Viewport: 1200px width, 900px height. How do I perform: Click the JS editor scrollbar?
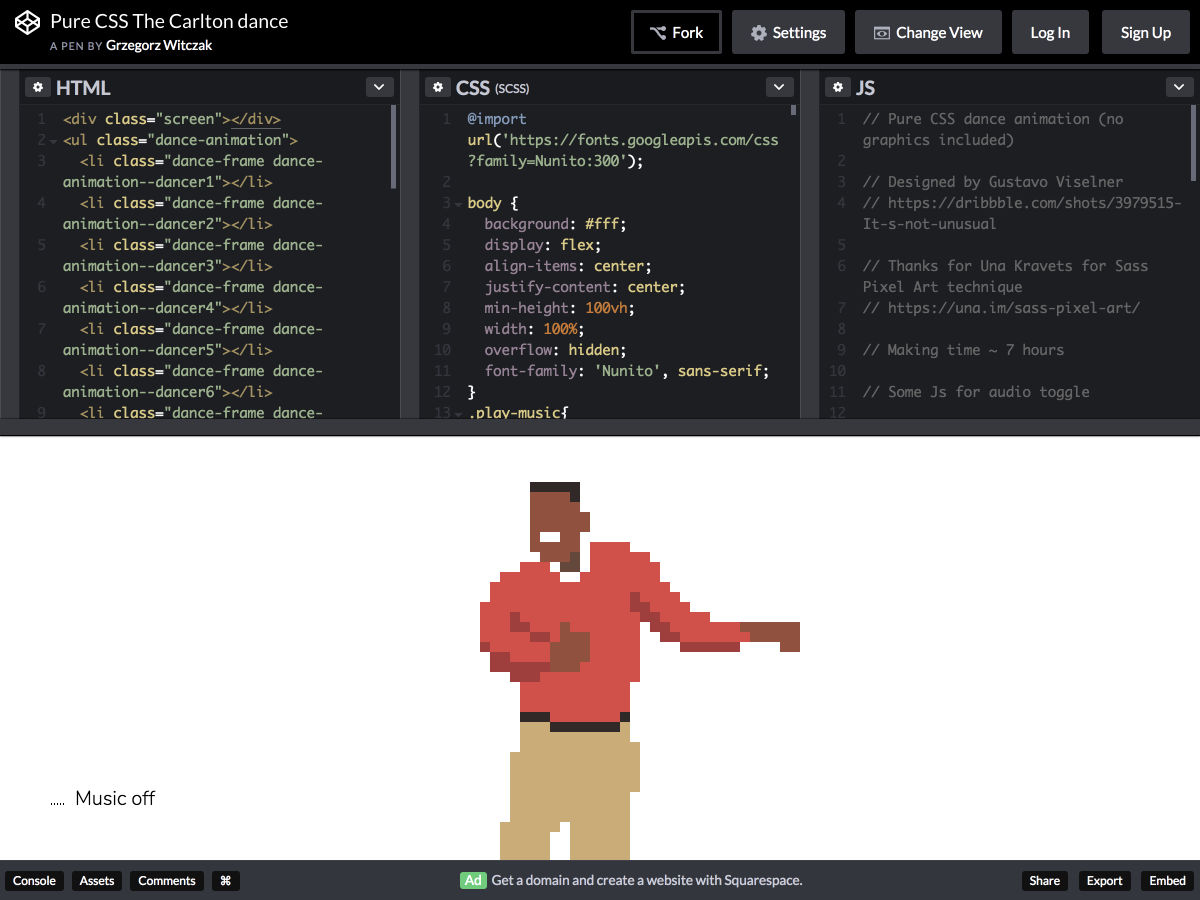point(1194,142)
